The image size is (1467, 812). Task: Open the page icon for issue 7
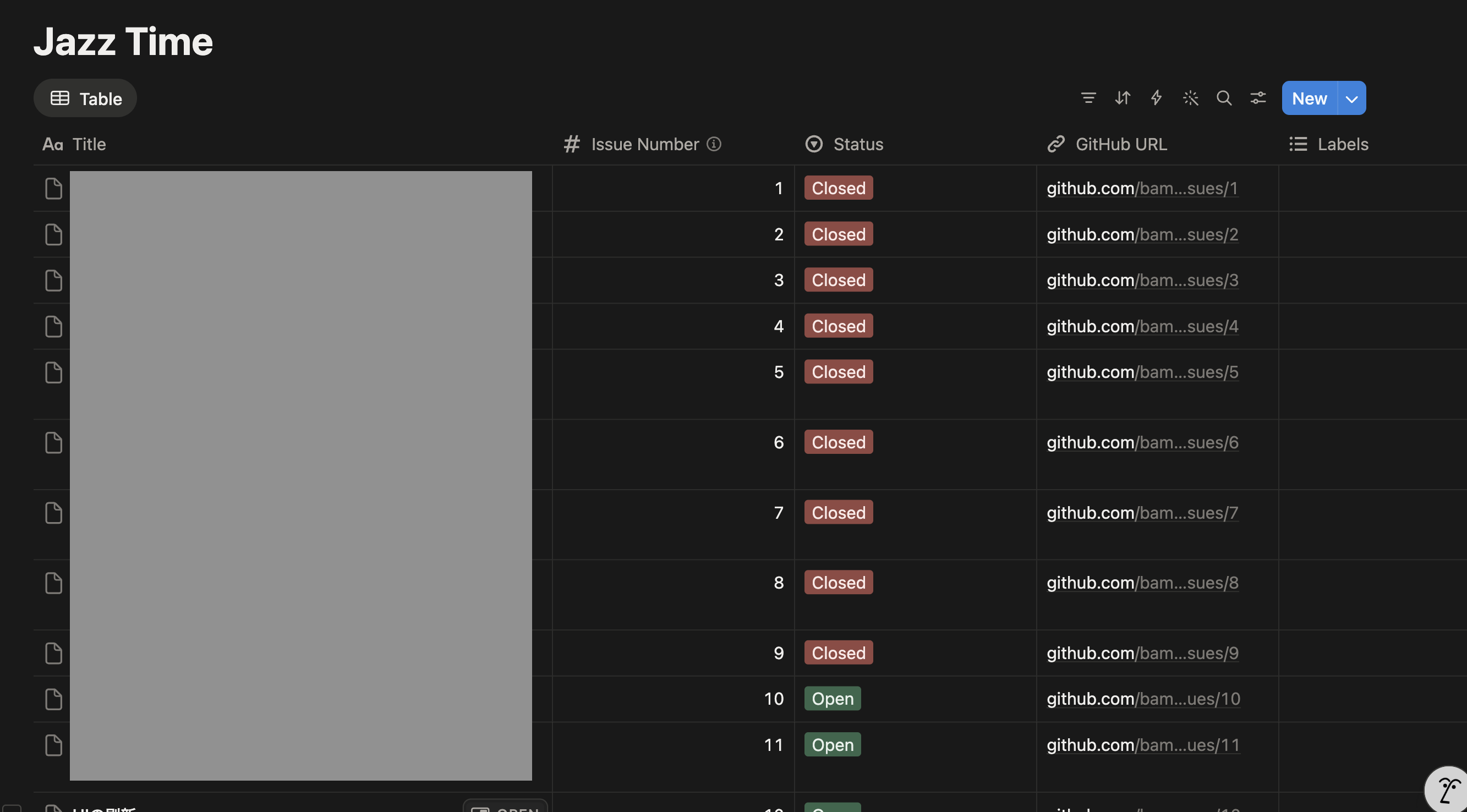[x=53, y=513]
